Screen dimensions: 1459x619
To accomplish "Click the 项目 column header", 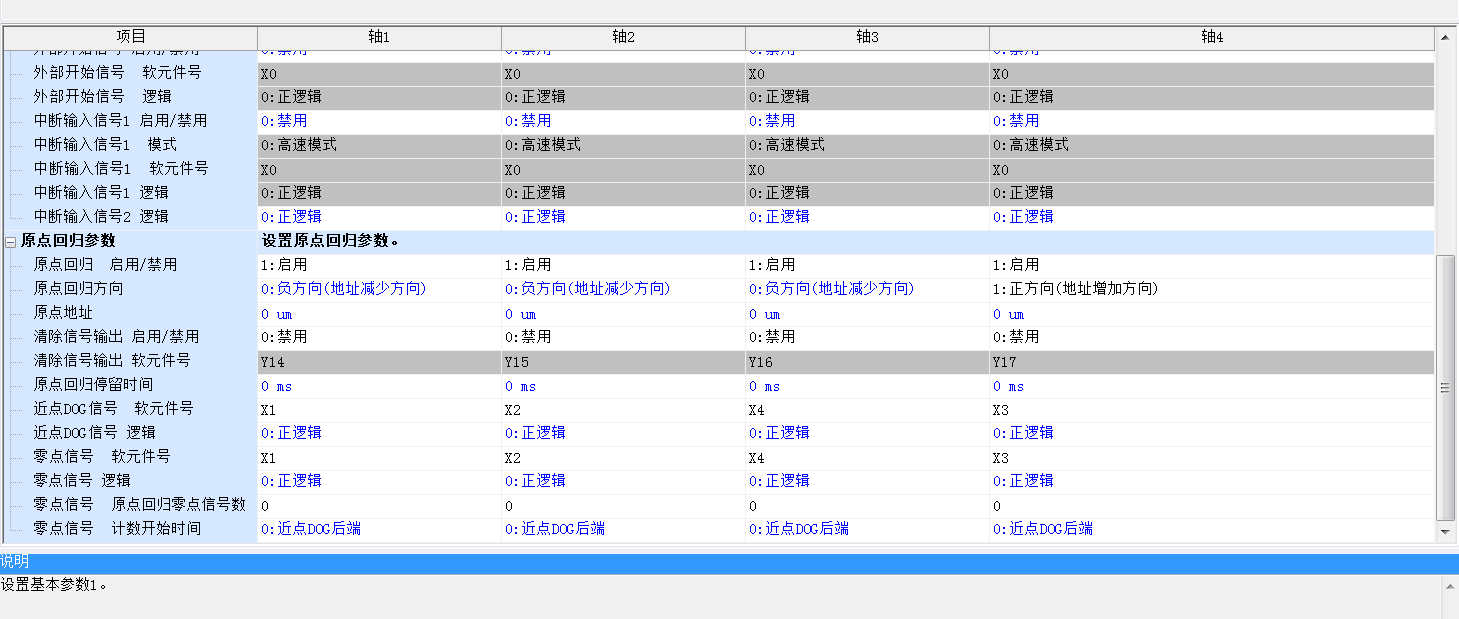I will [130, 37].
